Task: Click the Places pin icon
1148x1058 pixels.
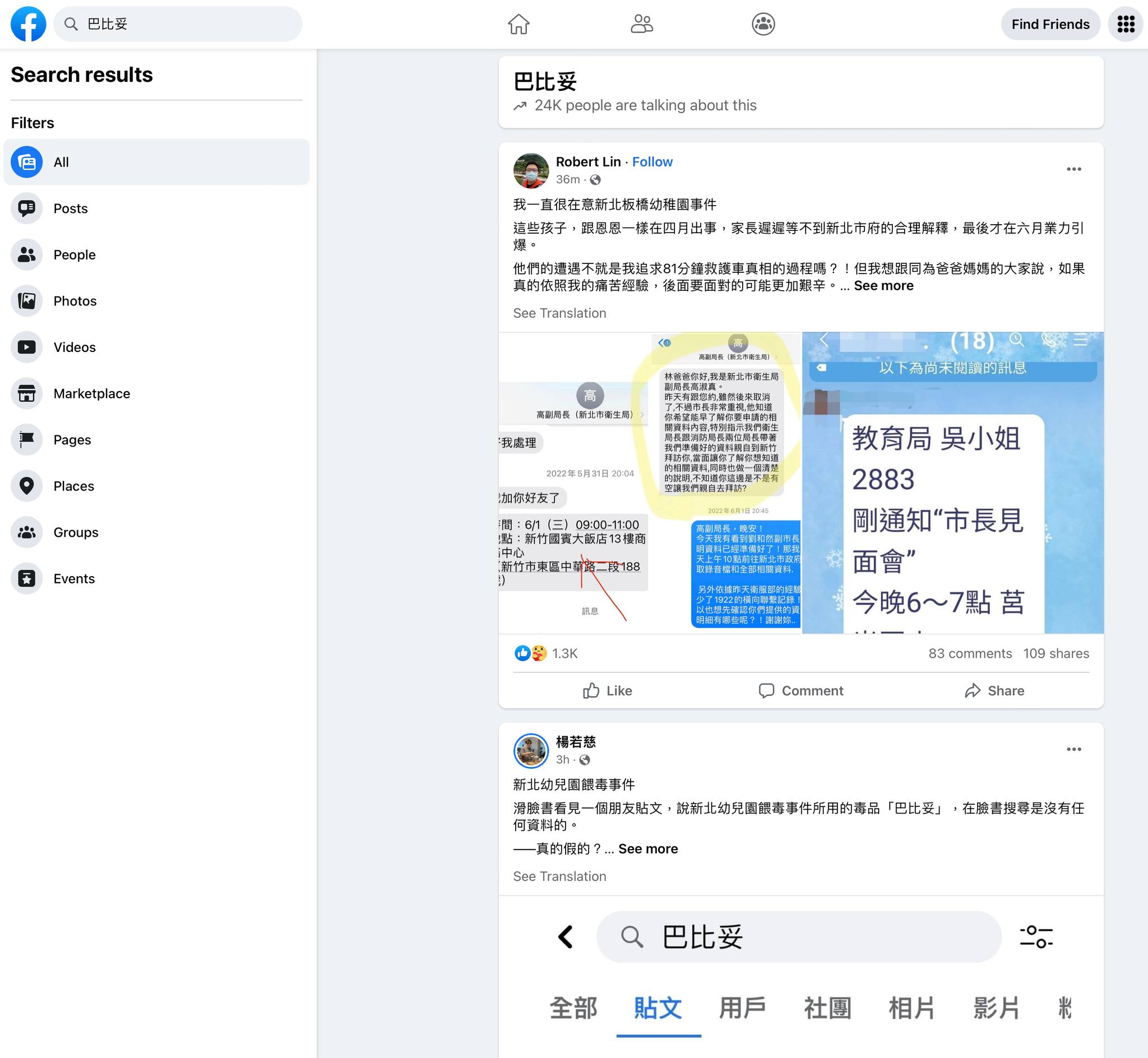Action: coord(26,486)
